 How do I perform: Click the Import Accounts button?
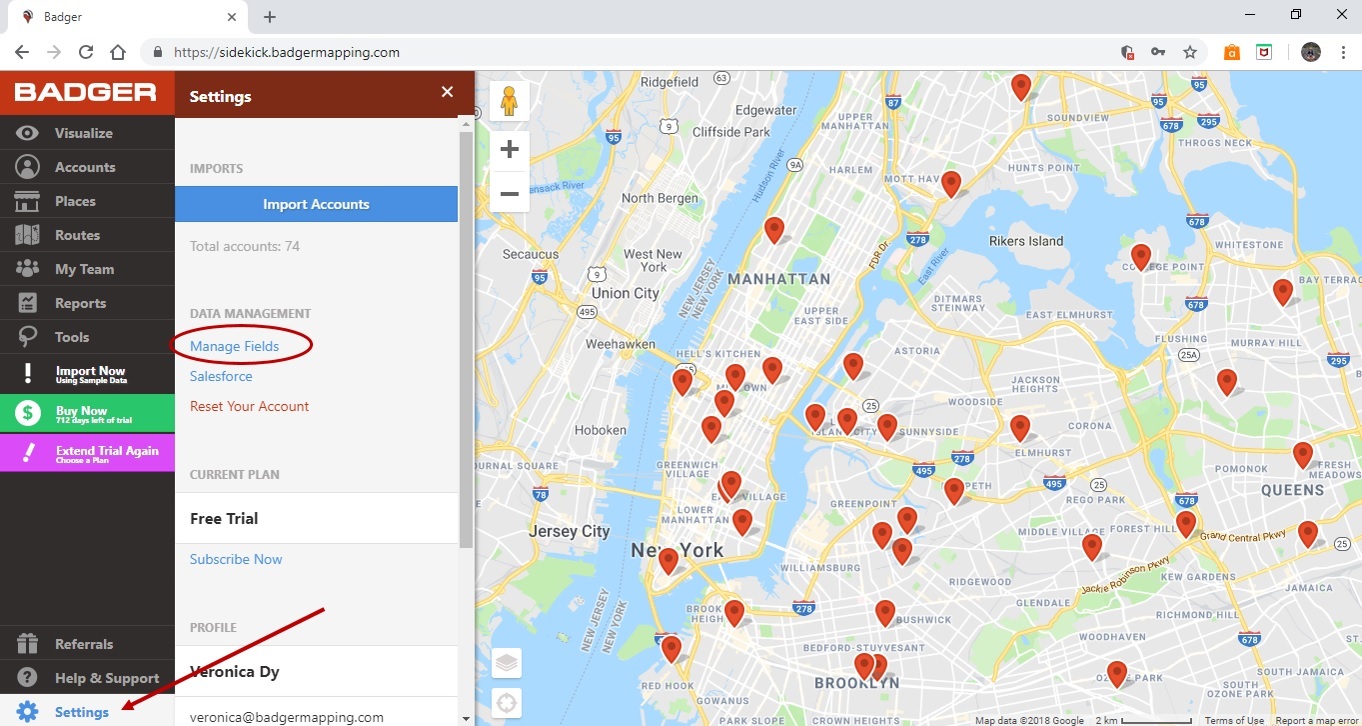316,204
